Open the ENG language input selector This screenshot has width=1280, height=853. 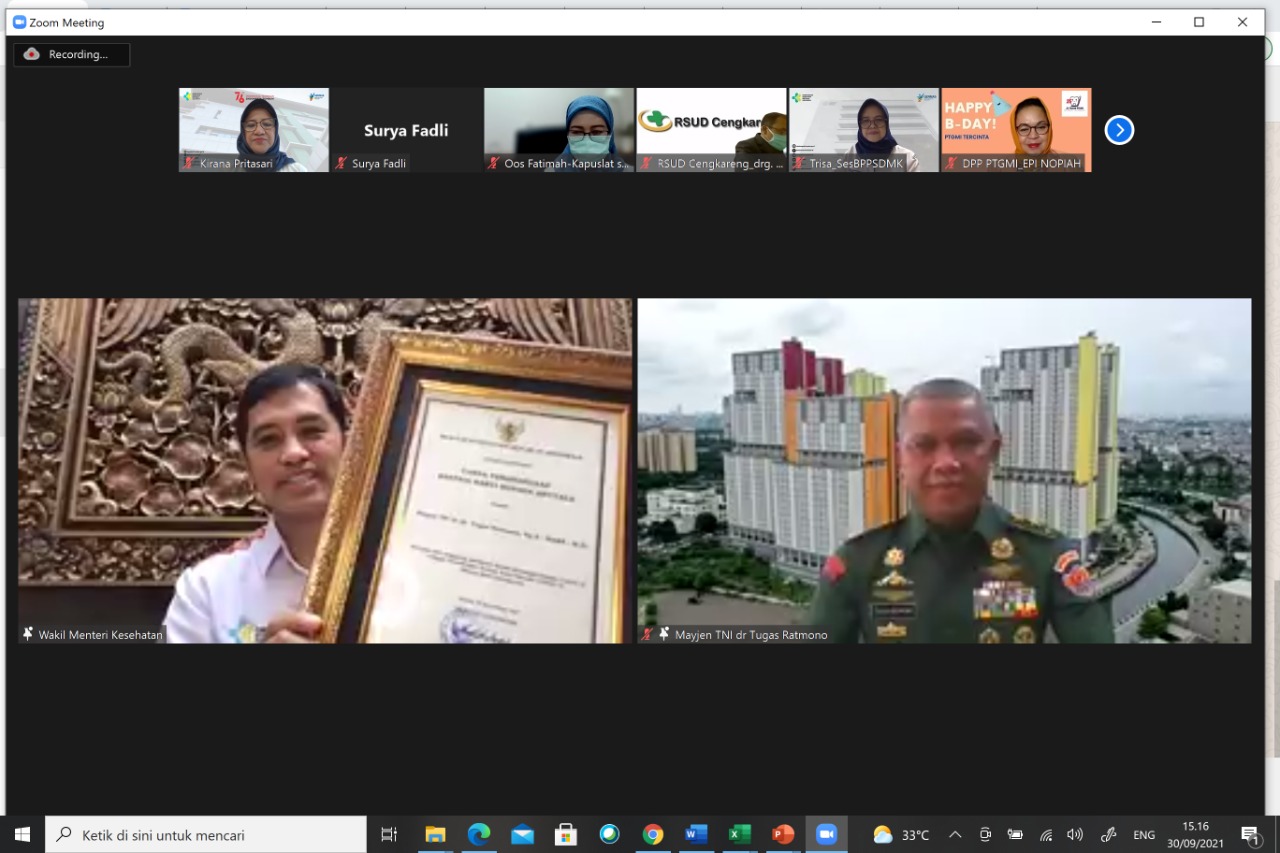1143,834
